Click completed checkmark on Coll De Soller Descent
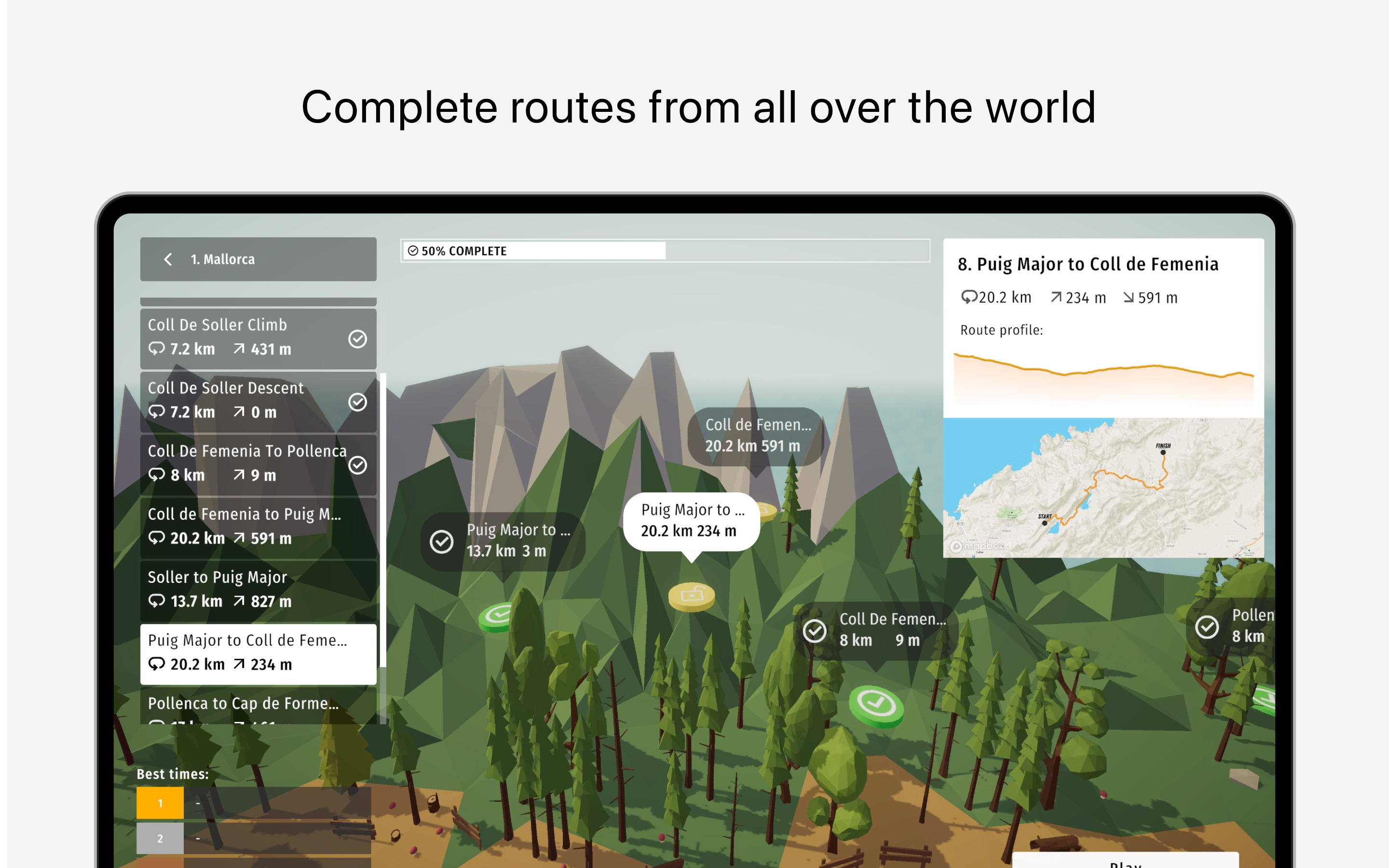The image size is (1389, 868). point(357,403)
